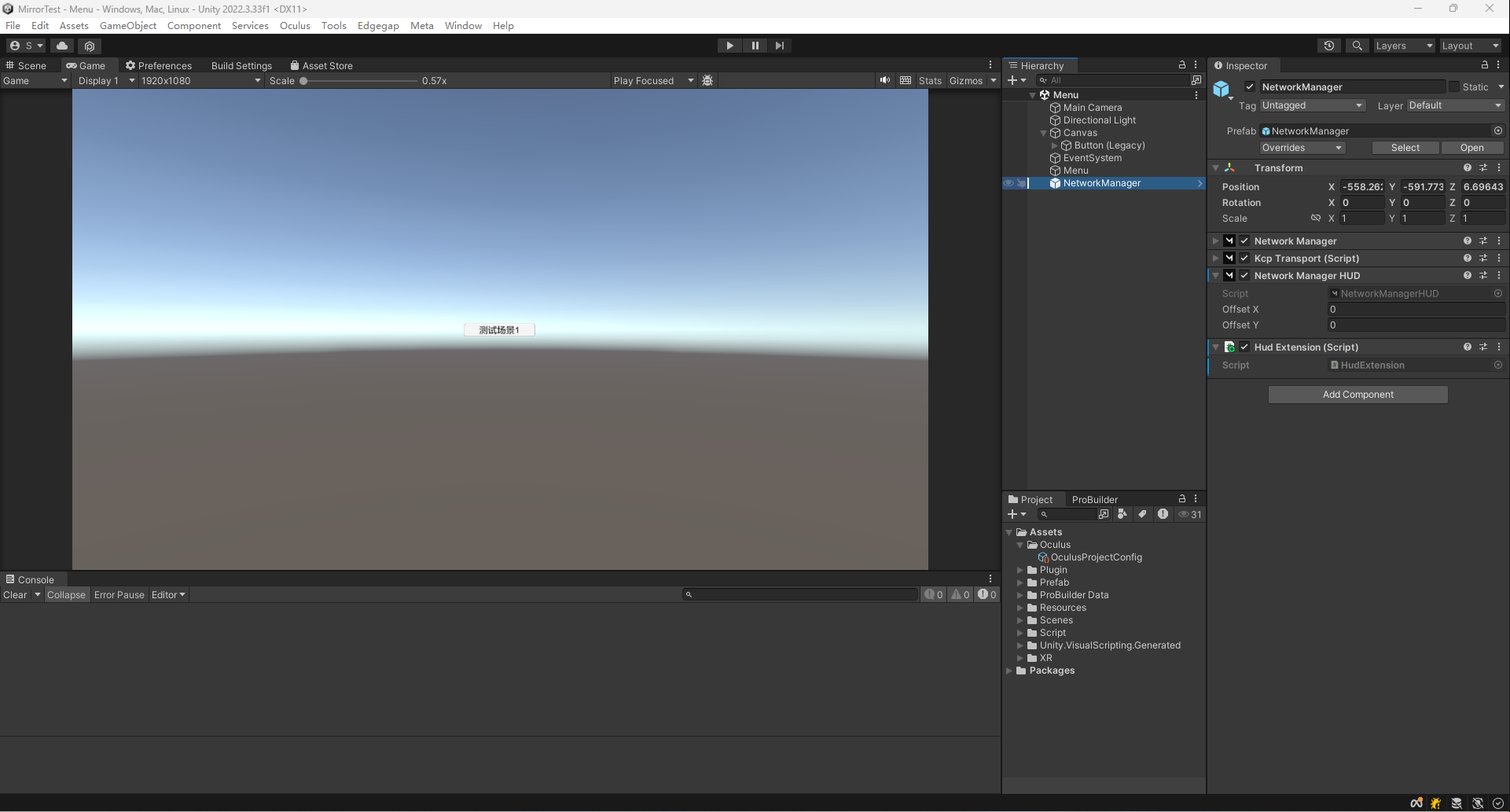Viewport: 1510px width, 812px height.
Task: Toggle Stats in Game view
Action: (930, 80)
